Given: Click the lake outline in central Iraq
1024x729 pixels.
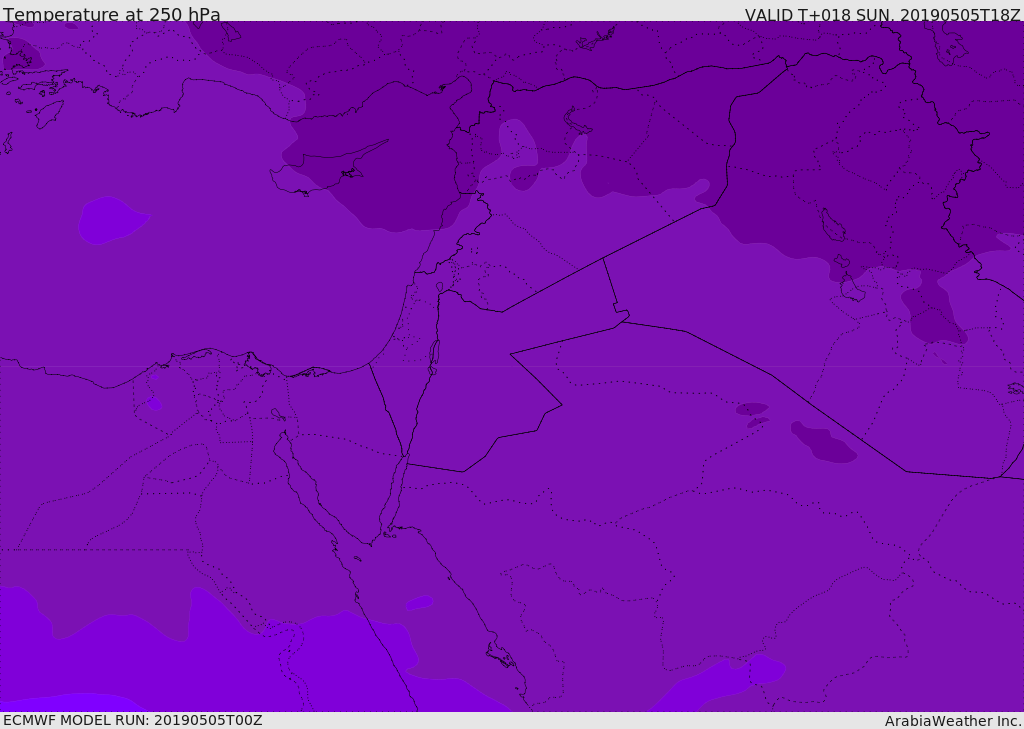Looking at the screenshot, I should pos(832,226).
